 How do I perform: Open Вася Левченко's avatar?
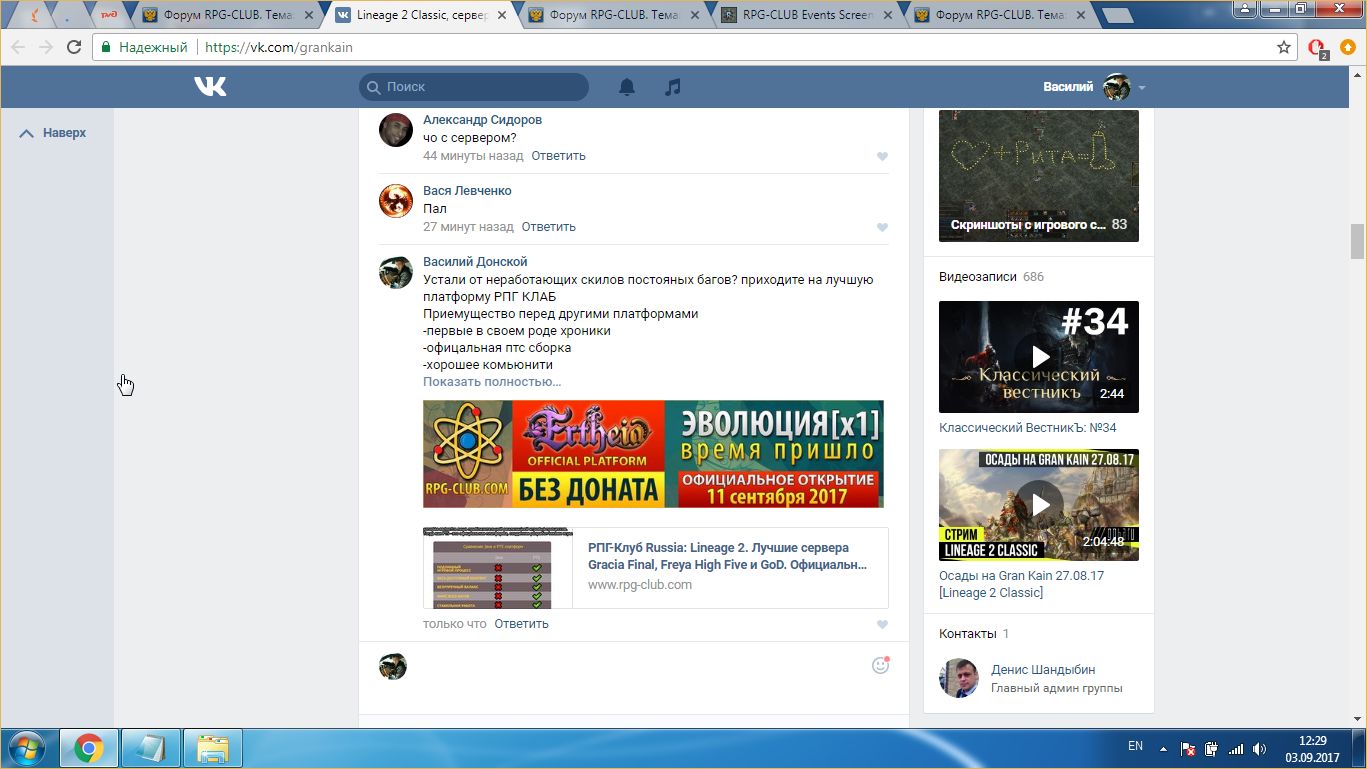(x=396, y=201)
